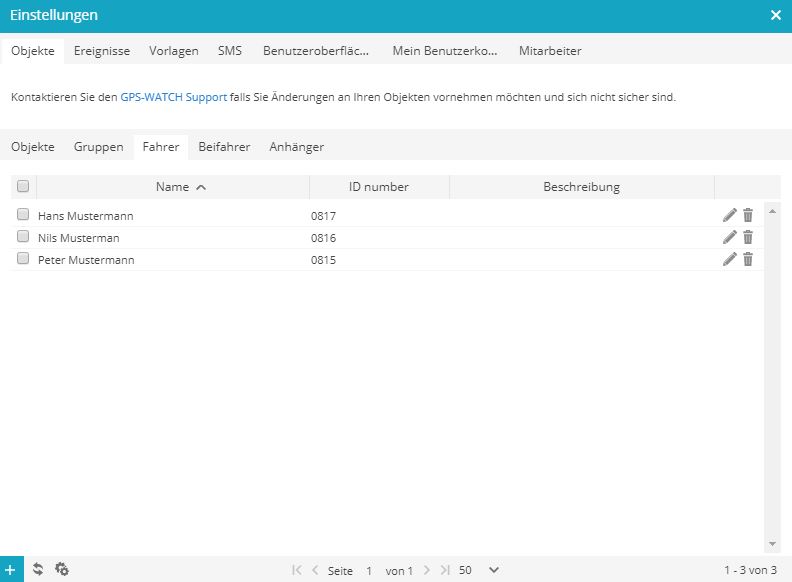Refresh the driver list

tap(38, 569)
